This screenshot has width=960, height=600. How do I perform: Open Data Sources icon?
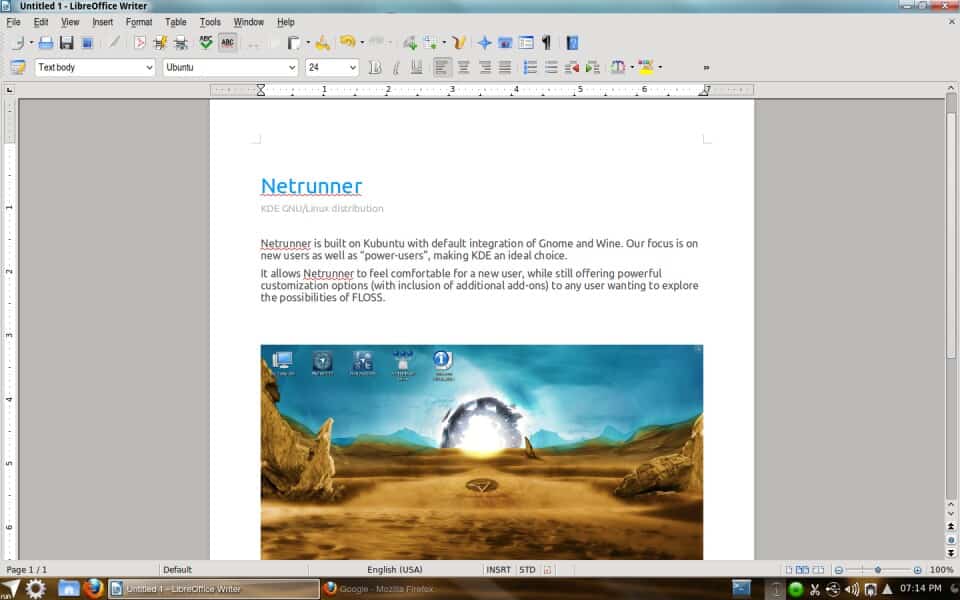click(x=526, y=43)
